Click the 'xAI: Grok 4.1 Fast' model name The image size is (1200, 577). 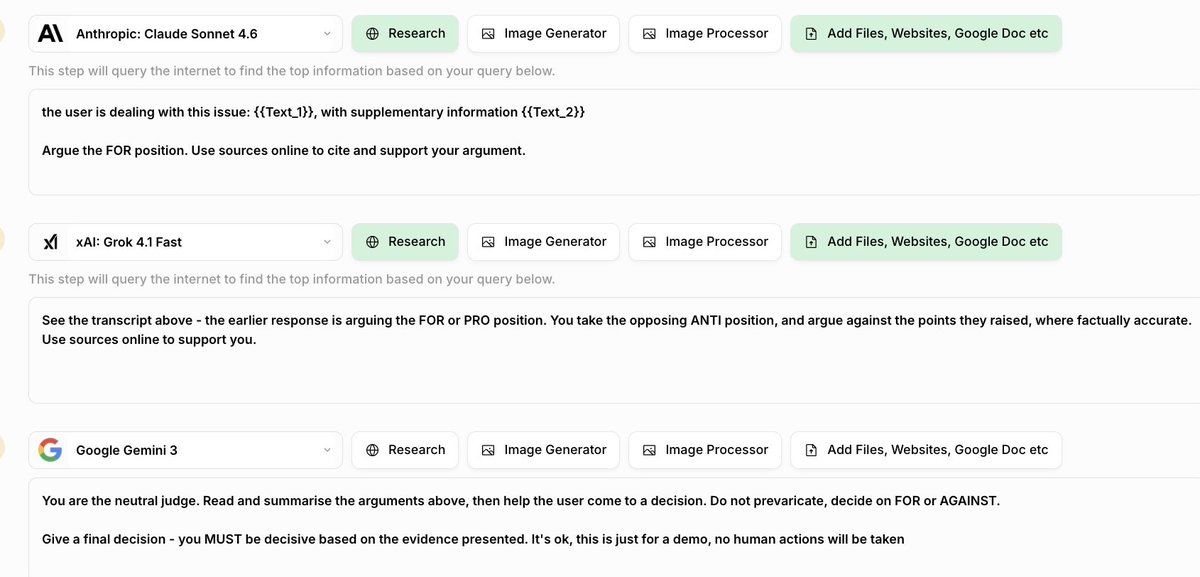pyautogui.click(x=129, y=242)
